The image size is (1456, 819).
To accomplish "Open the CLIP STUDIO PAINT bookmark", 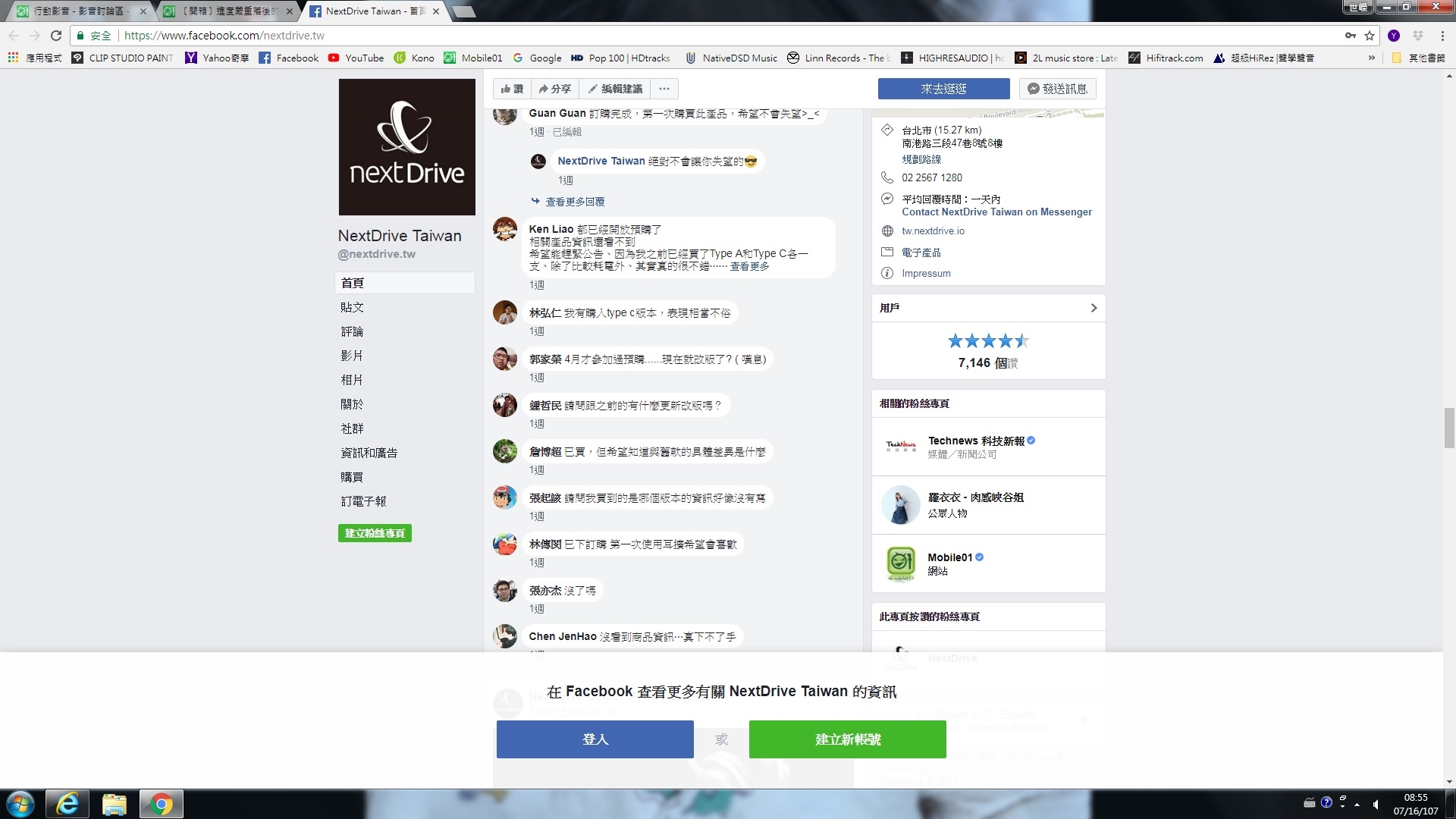I will (x=122, y=58).
